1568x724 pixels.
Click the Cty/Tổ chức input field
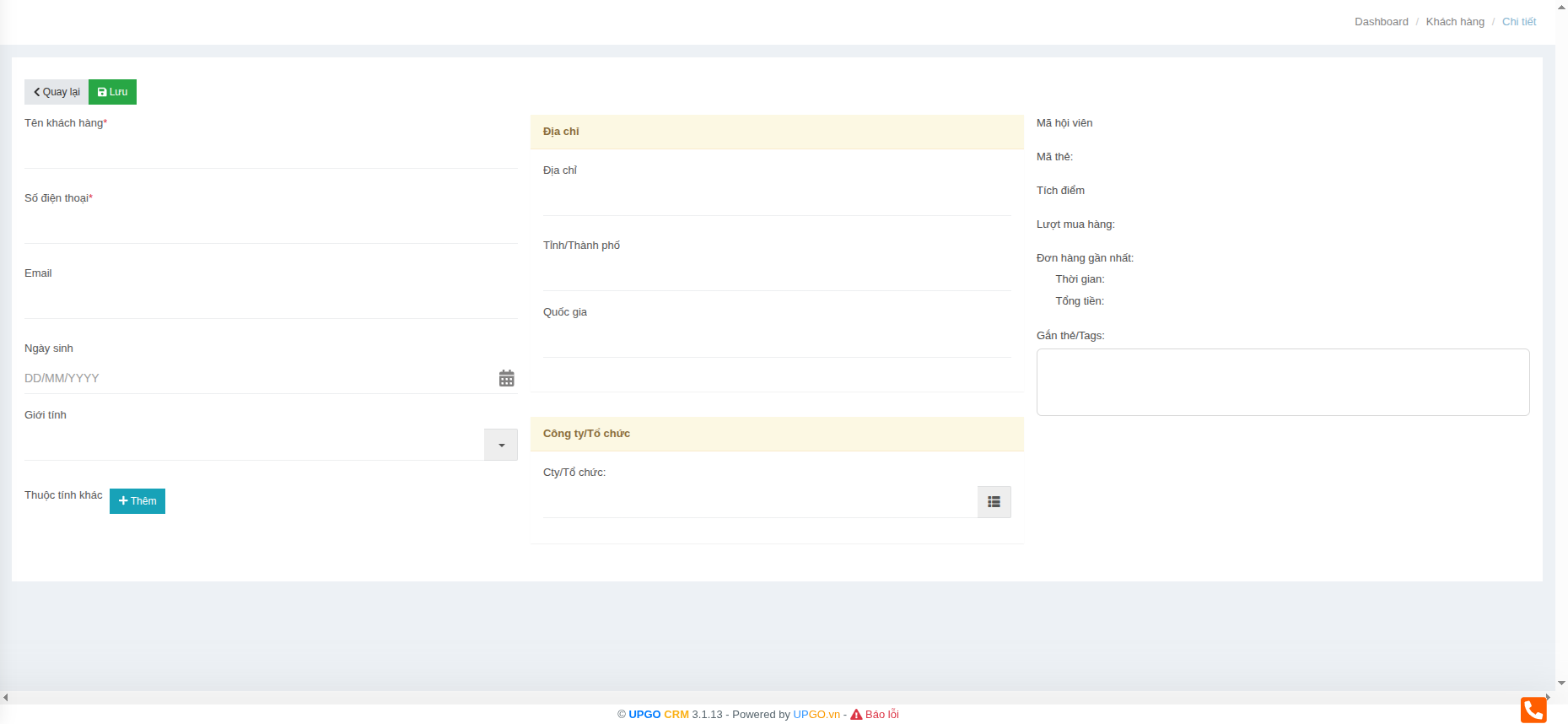(x=759, y=502)
